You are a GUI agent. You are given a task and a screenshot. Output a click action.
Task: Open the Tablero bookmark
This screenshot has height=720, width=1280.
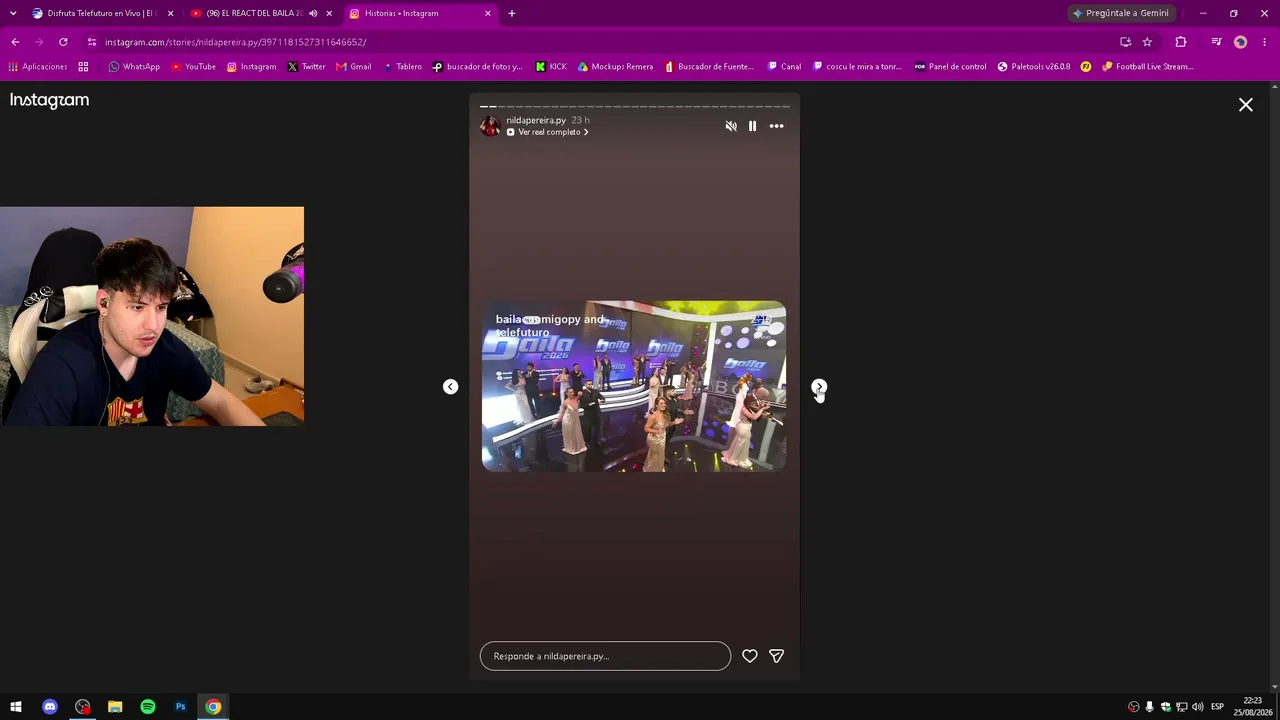point(402,67)
